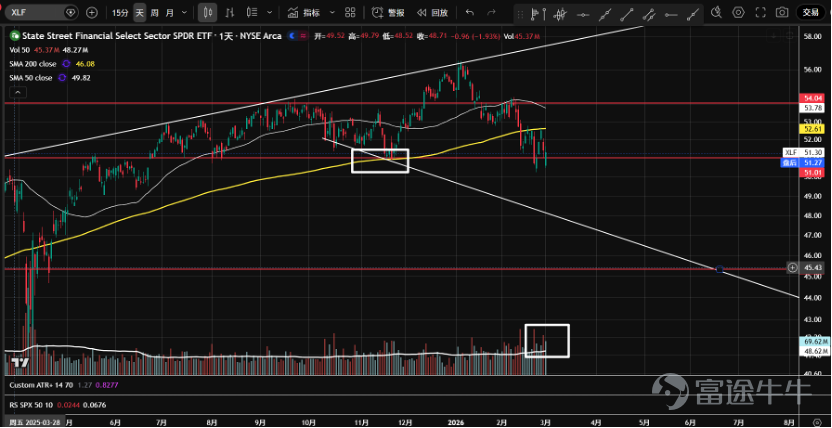Select the extended line drawing tool
The width and height of the screenshot is (832, 428).
(x=604, y=15)
